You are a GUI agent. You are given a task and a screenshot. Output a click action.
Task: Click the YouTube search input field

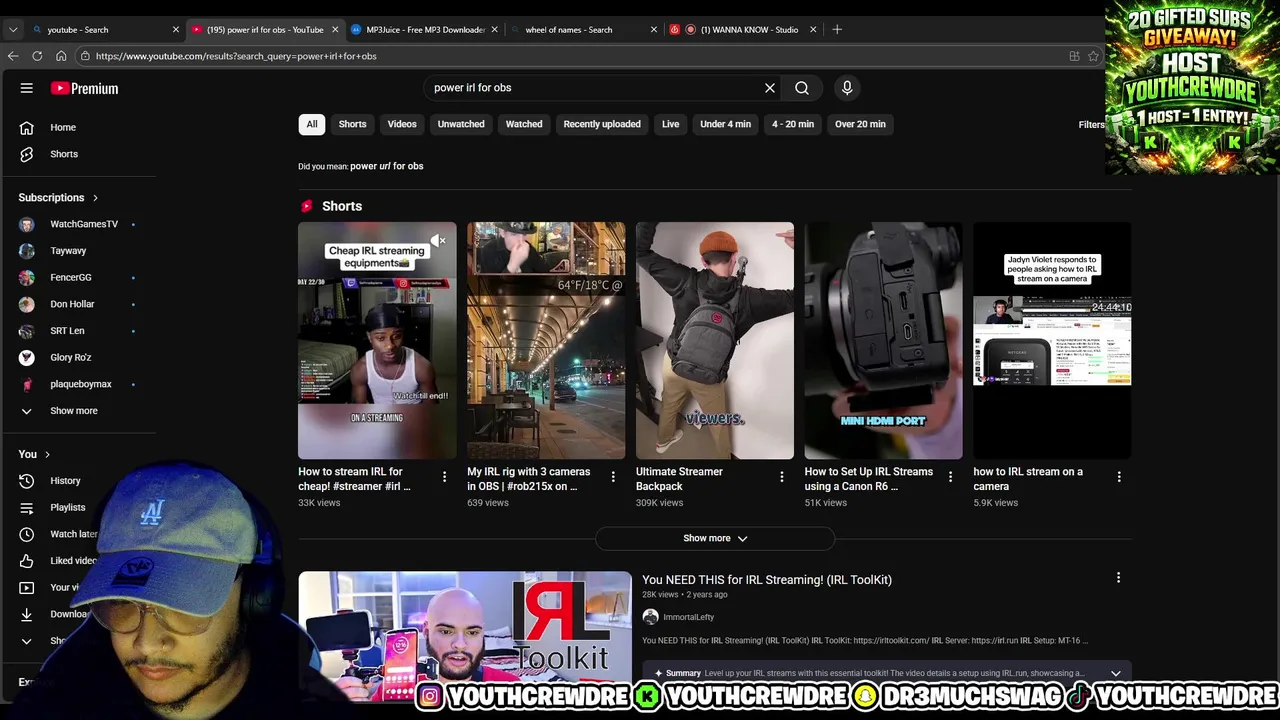595,88
